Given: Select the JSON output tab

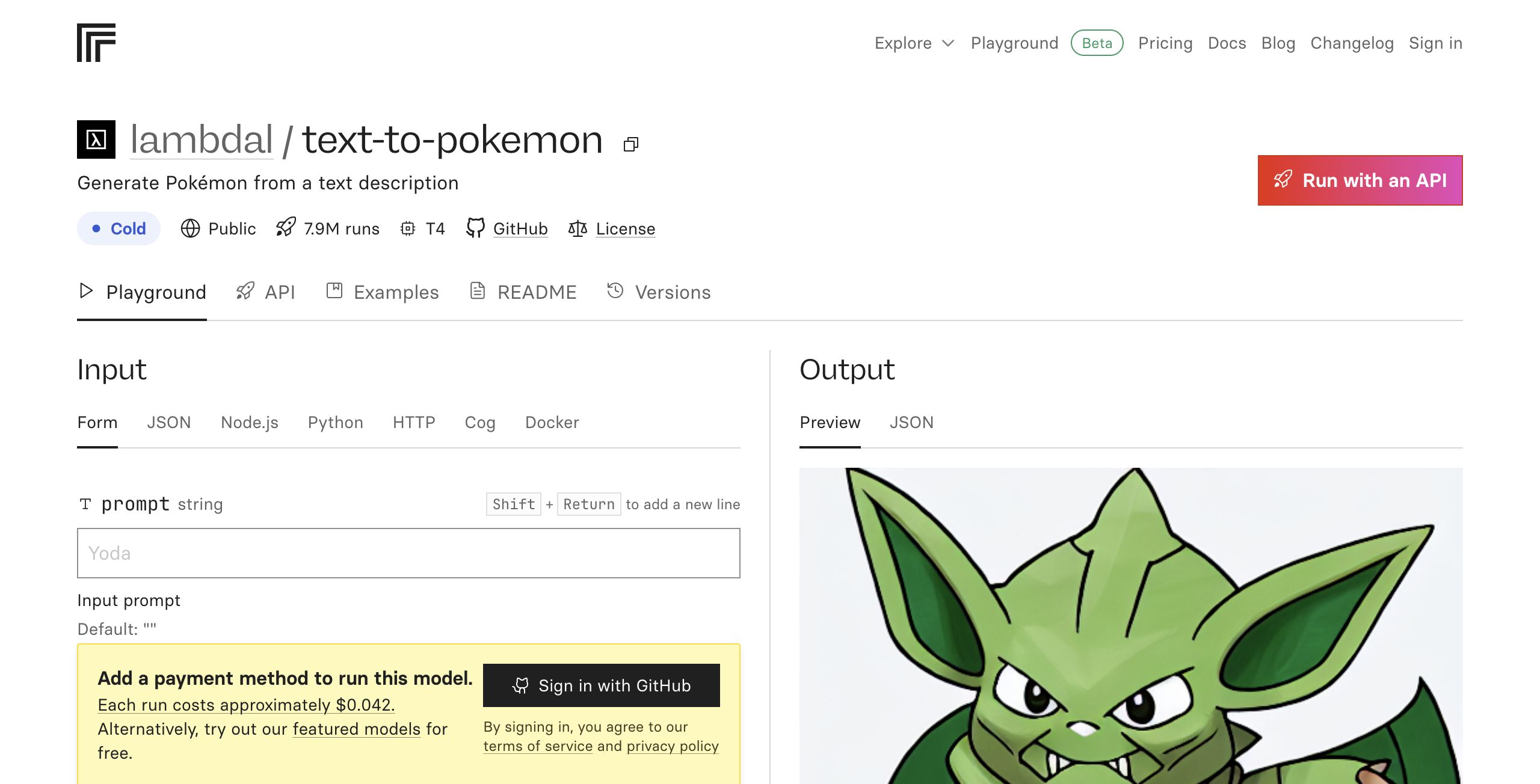Looking at the screenshot, I should click(912, 423).
